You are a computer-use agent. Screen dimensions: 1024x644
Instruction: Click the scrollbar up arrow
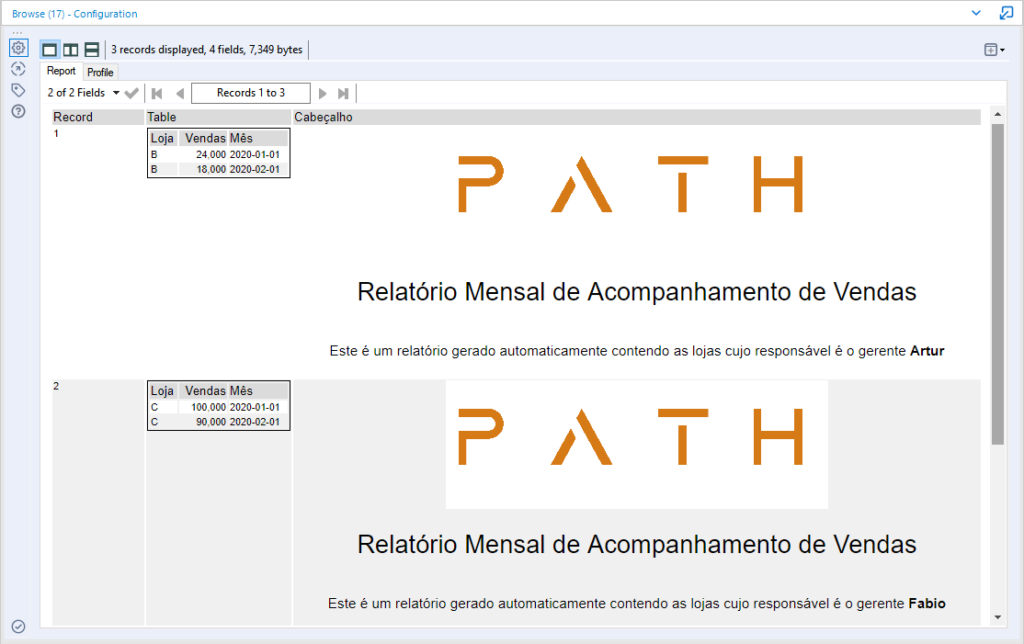click(x=997, y=114)
